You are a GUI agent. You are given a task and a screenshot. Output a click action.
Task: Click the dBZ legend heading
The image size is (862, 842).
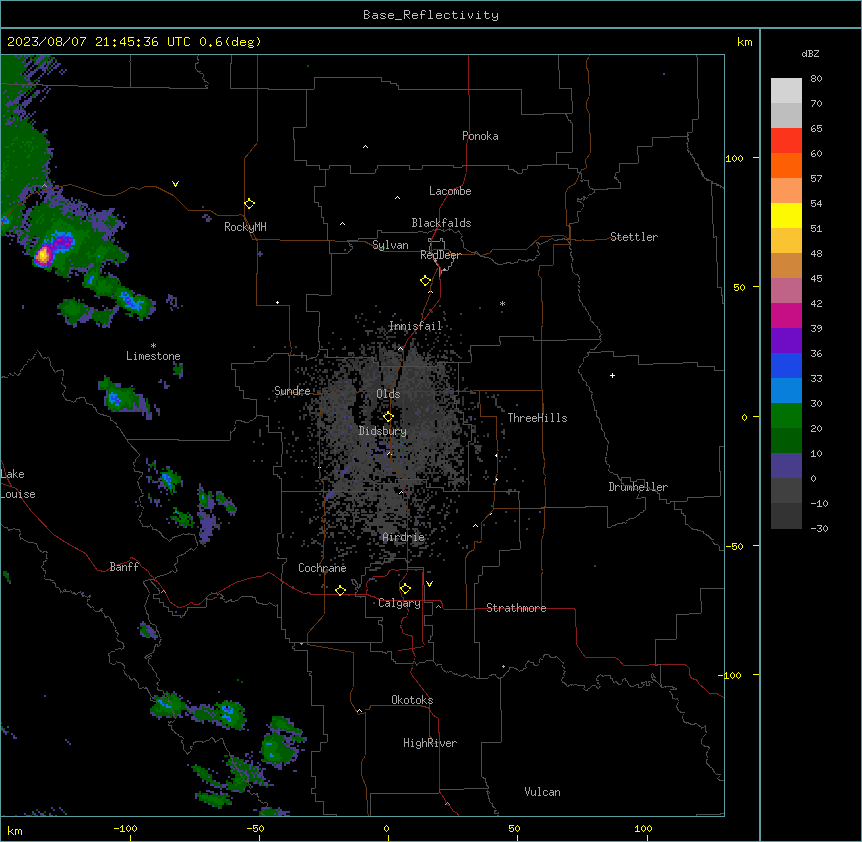click(810, 53)
